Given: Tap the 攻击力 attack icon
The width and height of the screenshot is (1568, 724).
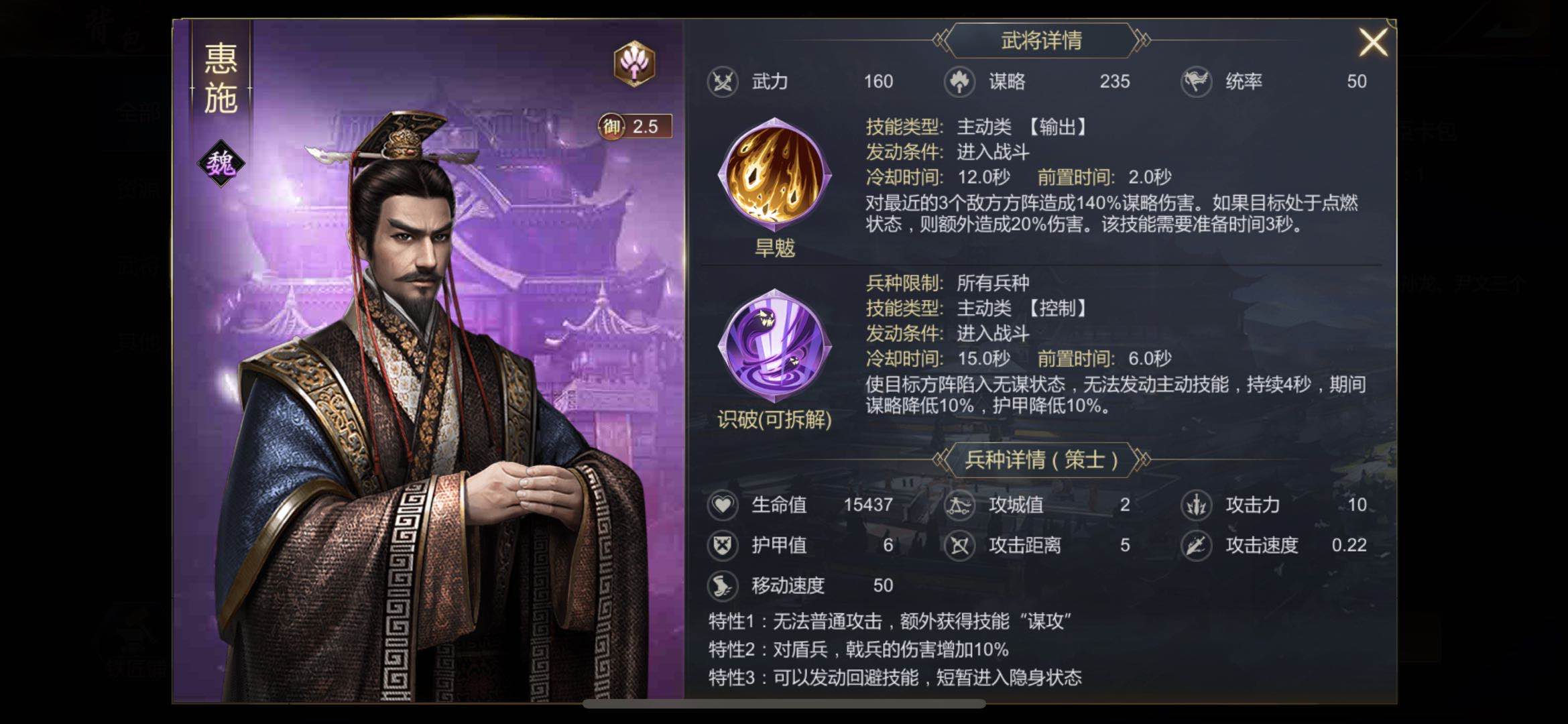Looking at the screenshot, I should pos(1196,505).
